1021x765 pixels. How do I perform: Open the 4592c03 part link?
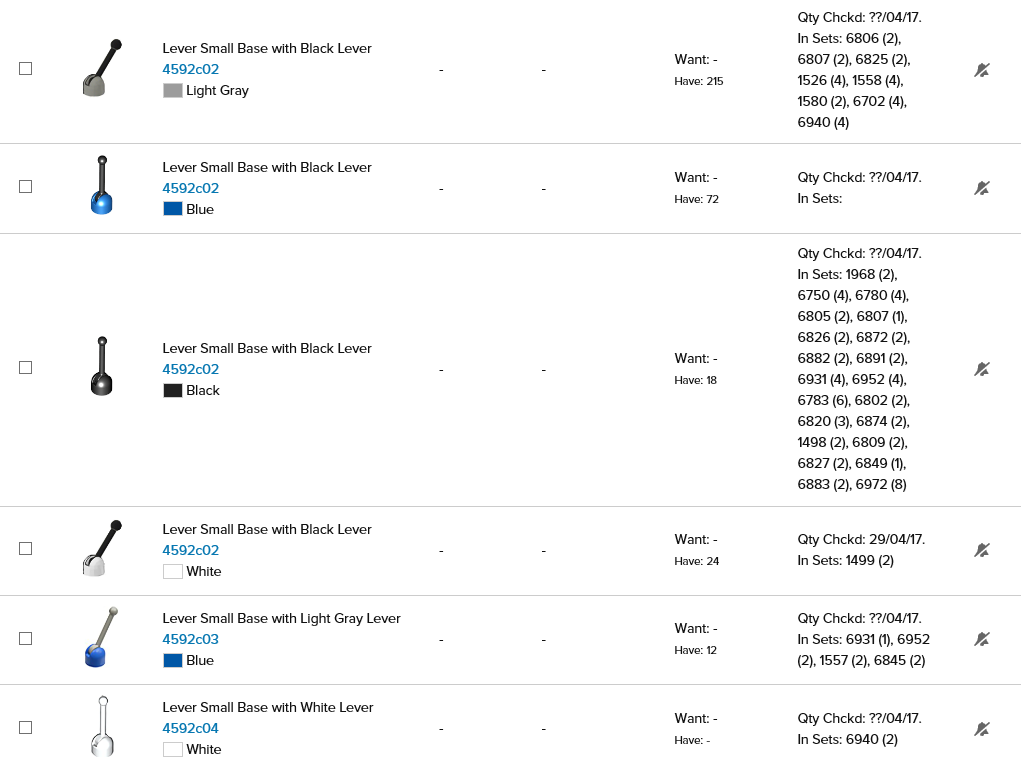(x=190, y=639)
